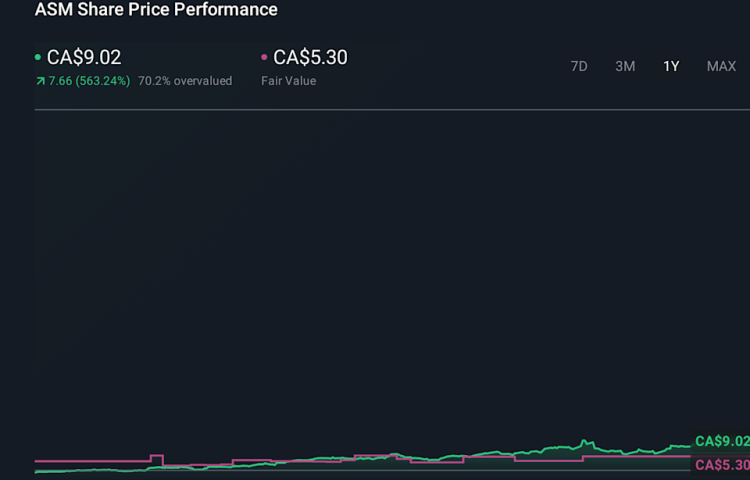Click the green share price legend dot

[x=38, y=58]
